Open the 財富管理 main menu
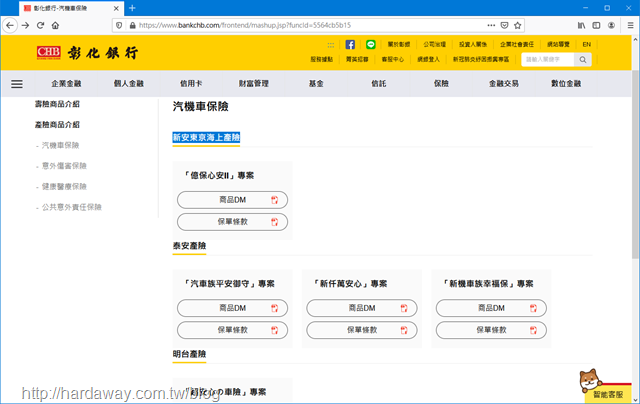640x404 pixels. pyautogui.click(x=253, y=84)
